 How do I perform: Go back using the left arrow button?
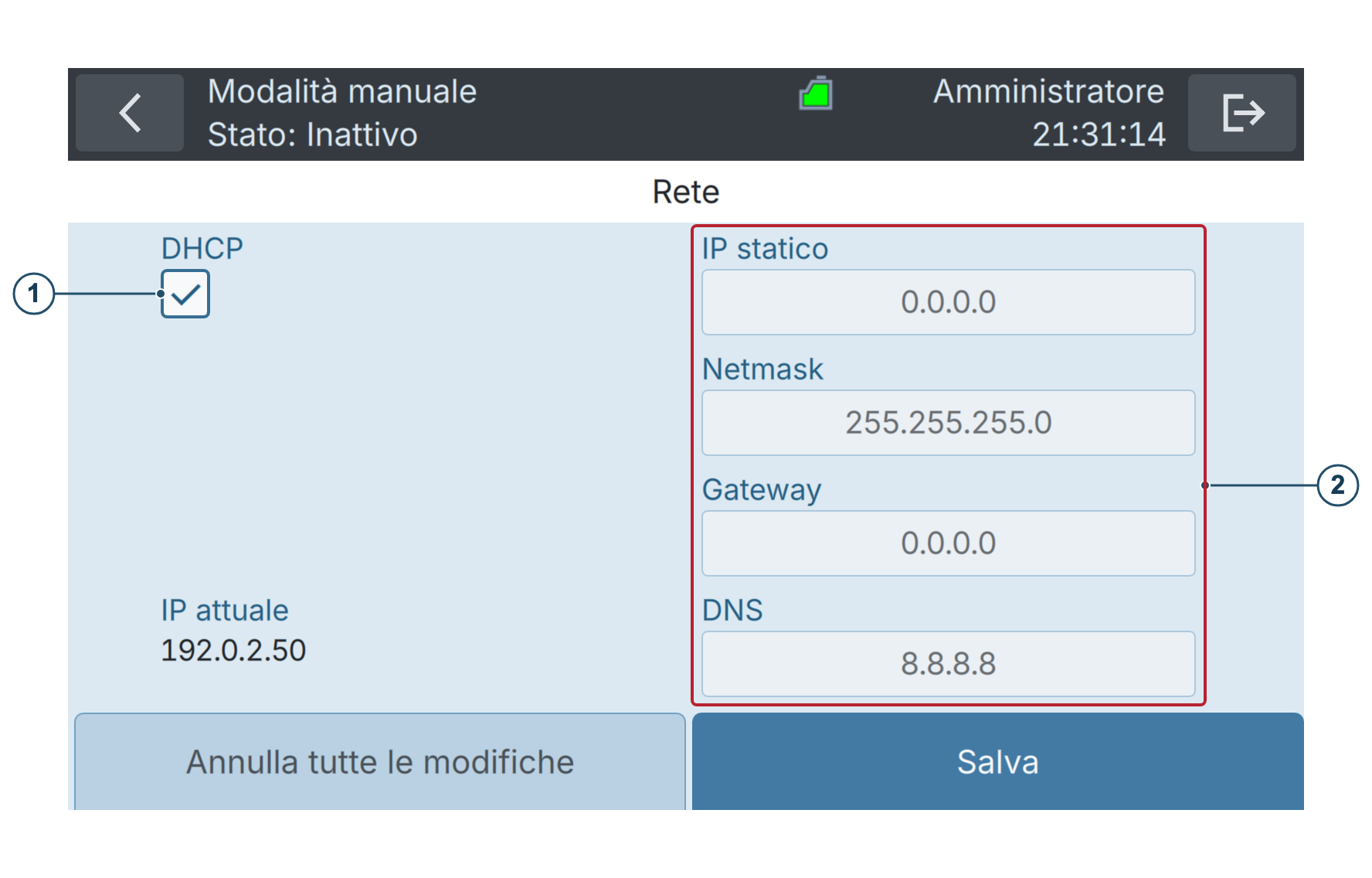coord(130,113)
